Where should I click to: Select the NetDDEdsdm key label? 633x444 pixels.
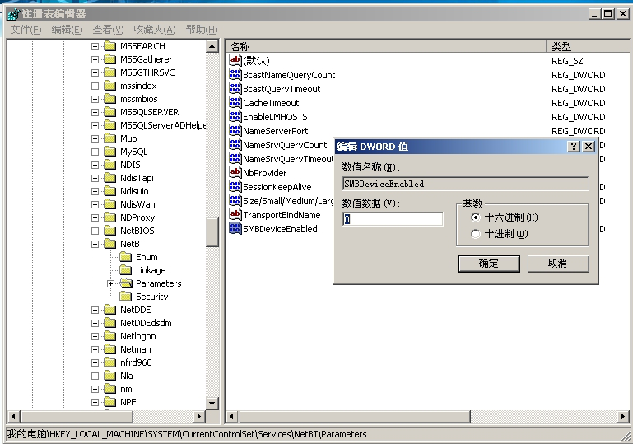coord(146,323)
